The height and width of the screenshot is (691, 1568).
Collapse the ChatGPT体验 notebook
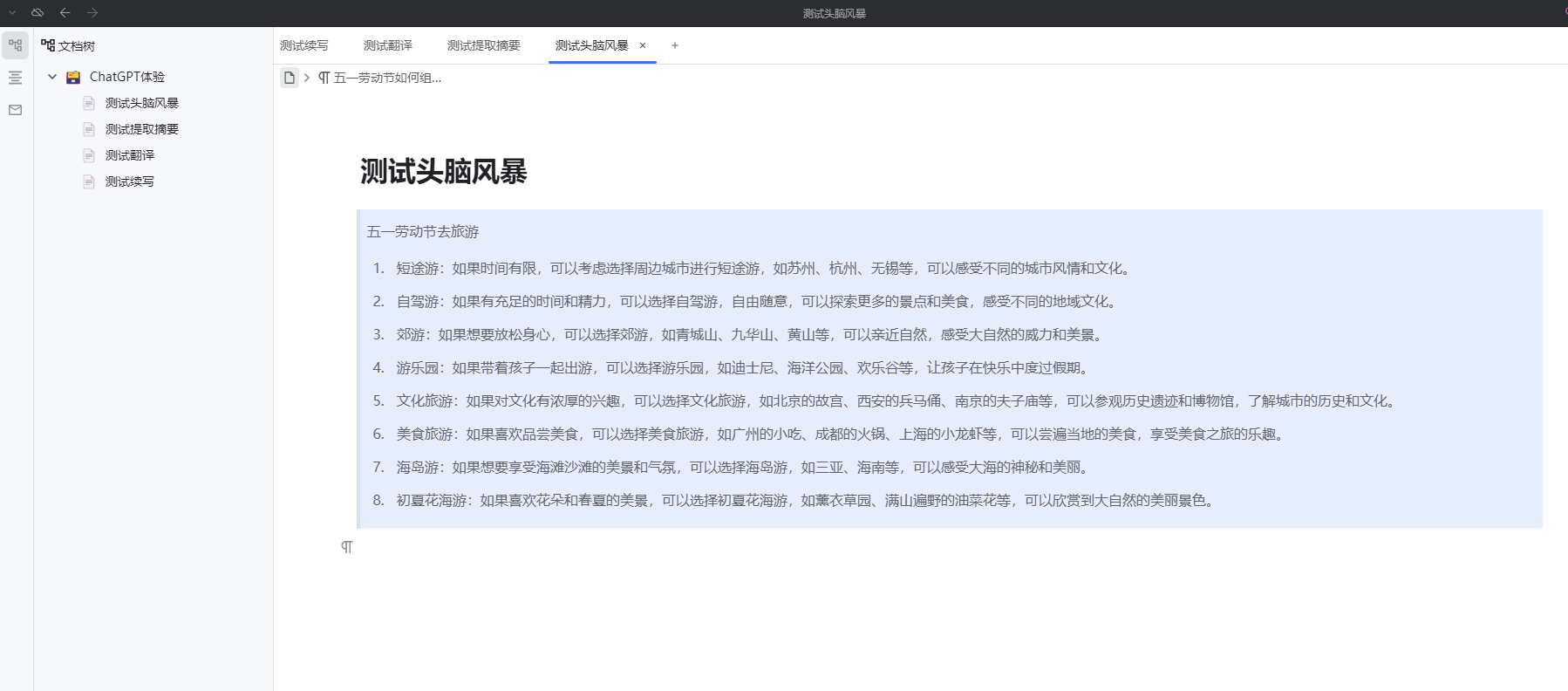[x=52, y=77]
